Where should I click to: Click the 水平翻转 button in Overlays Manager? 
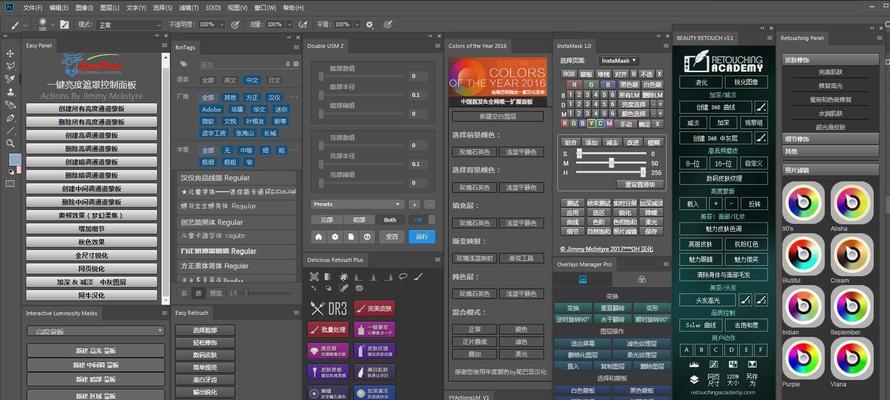[x=612, y=319]
